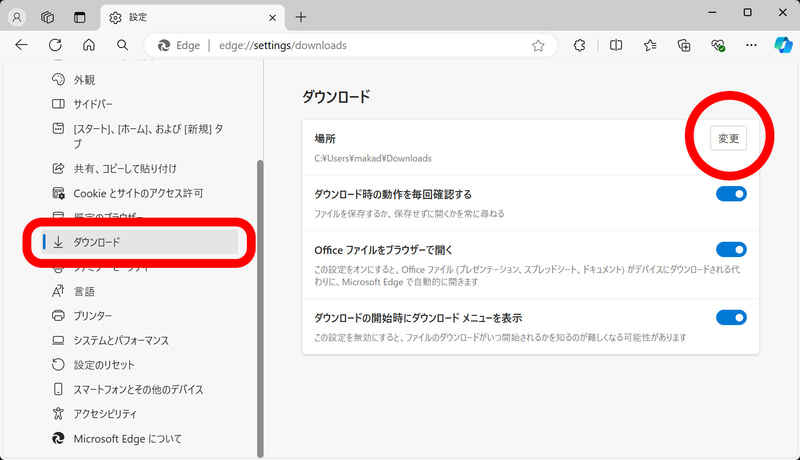800x460 pixels.
Task: Select ダウンロード in the sidebar
Action: [139, 242]
